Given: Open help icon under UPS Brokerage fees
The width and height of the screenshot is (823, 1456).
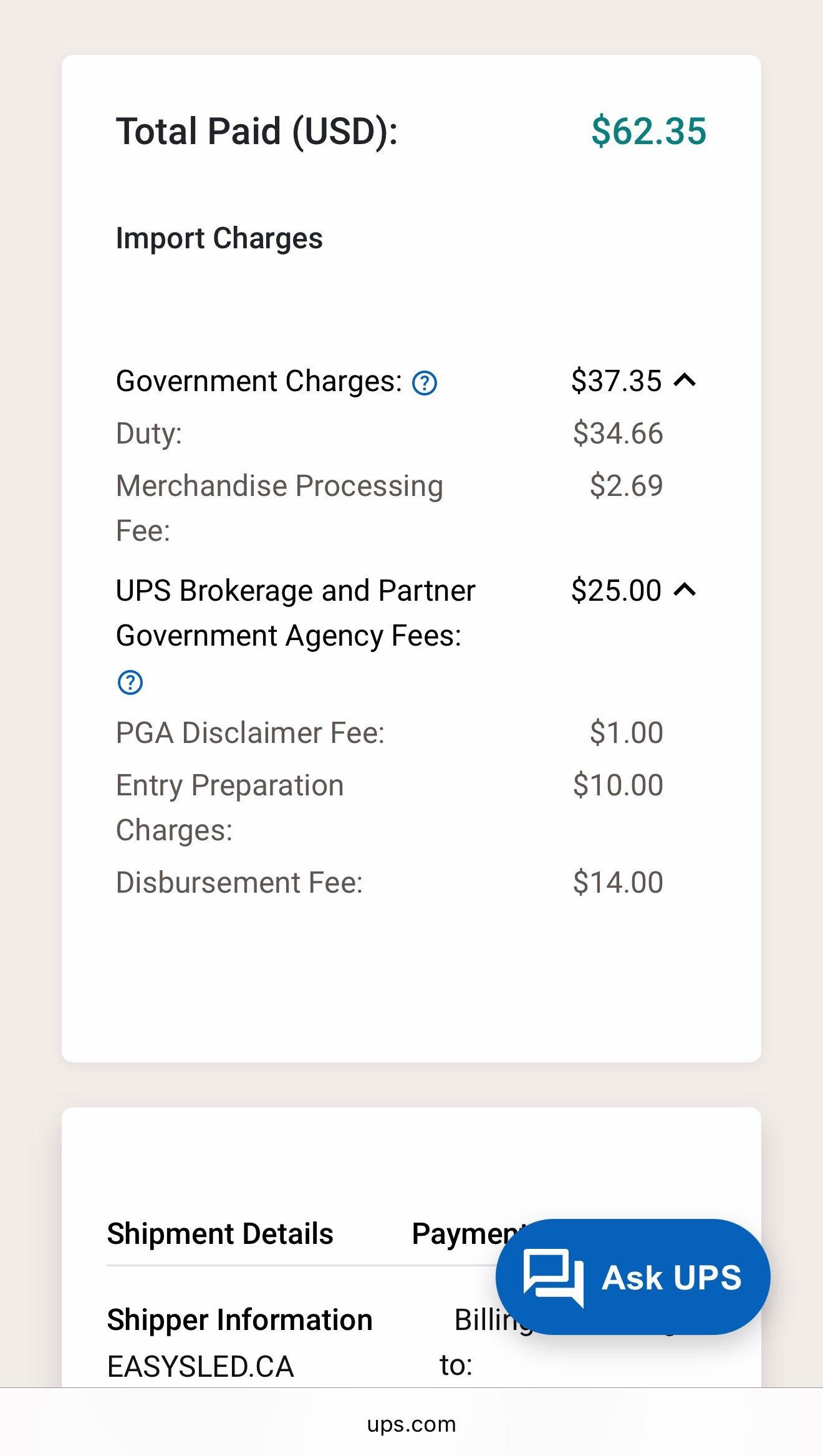Looking at the screenshot, I should coord(130,682).
